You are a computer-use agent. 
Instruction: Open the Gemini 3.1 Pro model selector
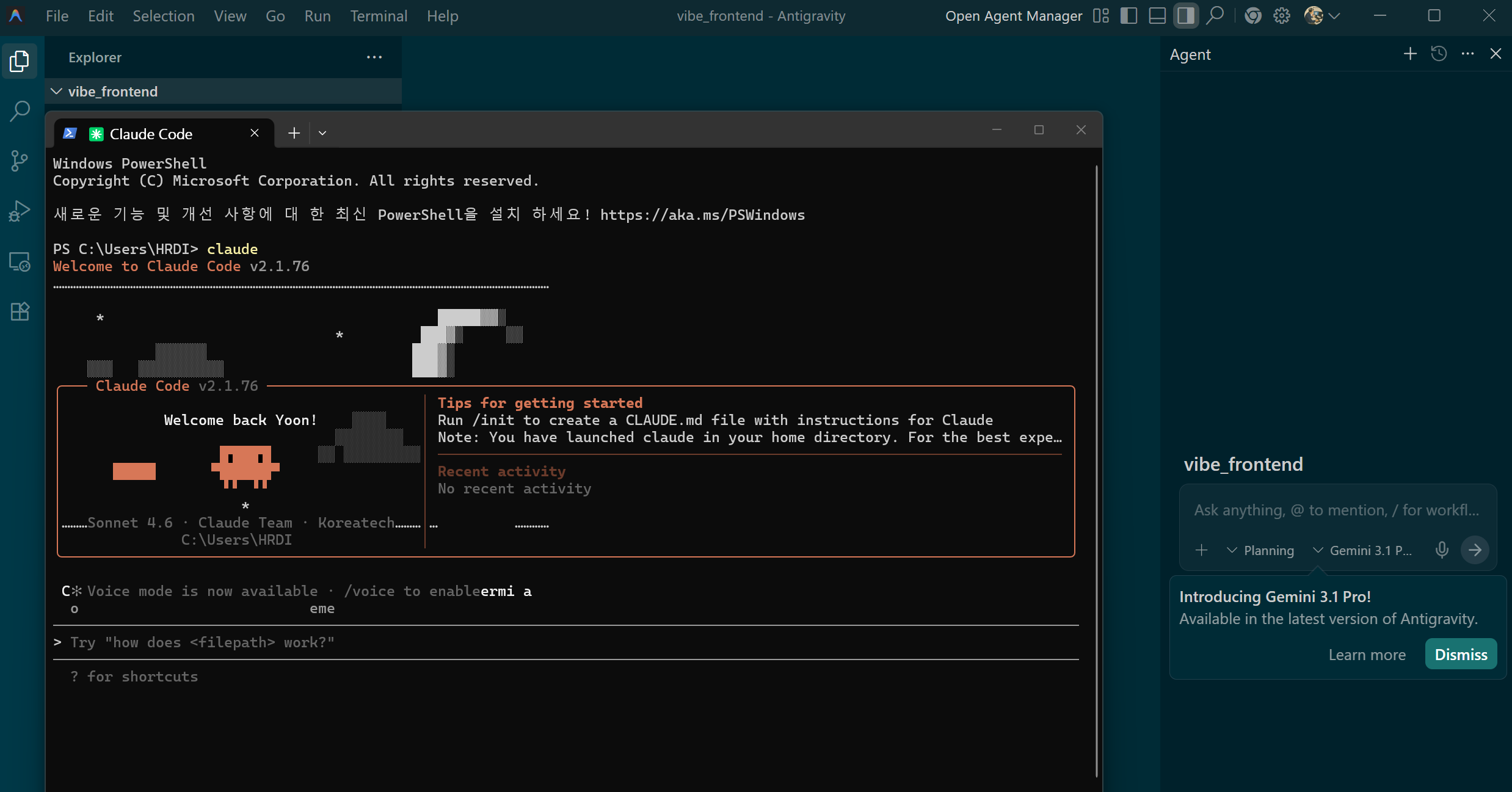(x=1363, y=551)
